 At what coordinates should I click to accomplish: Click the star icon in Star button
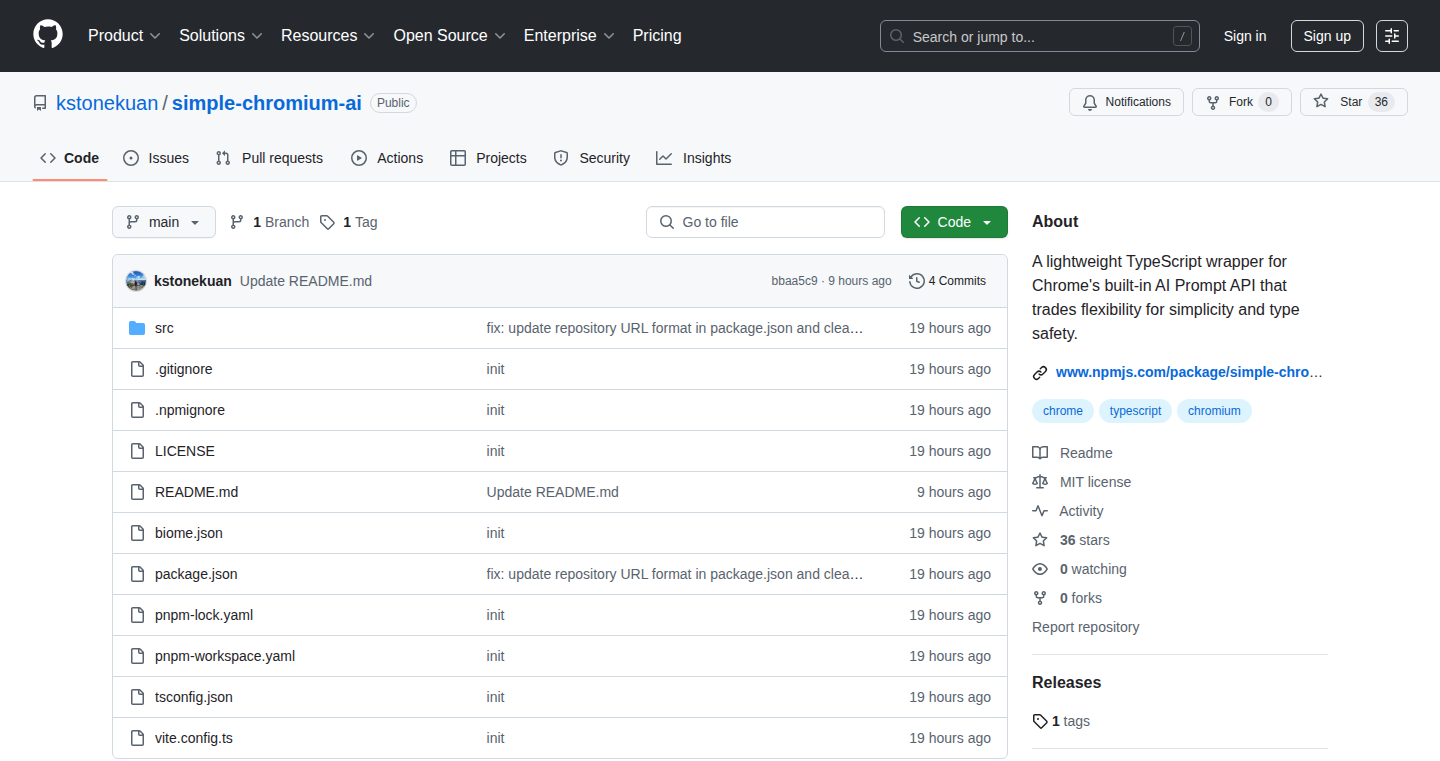1321,102
